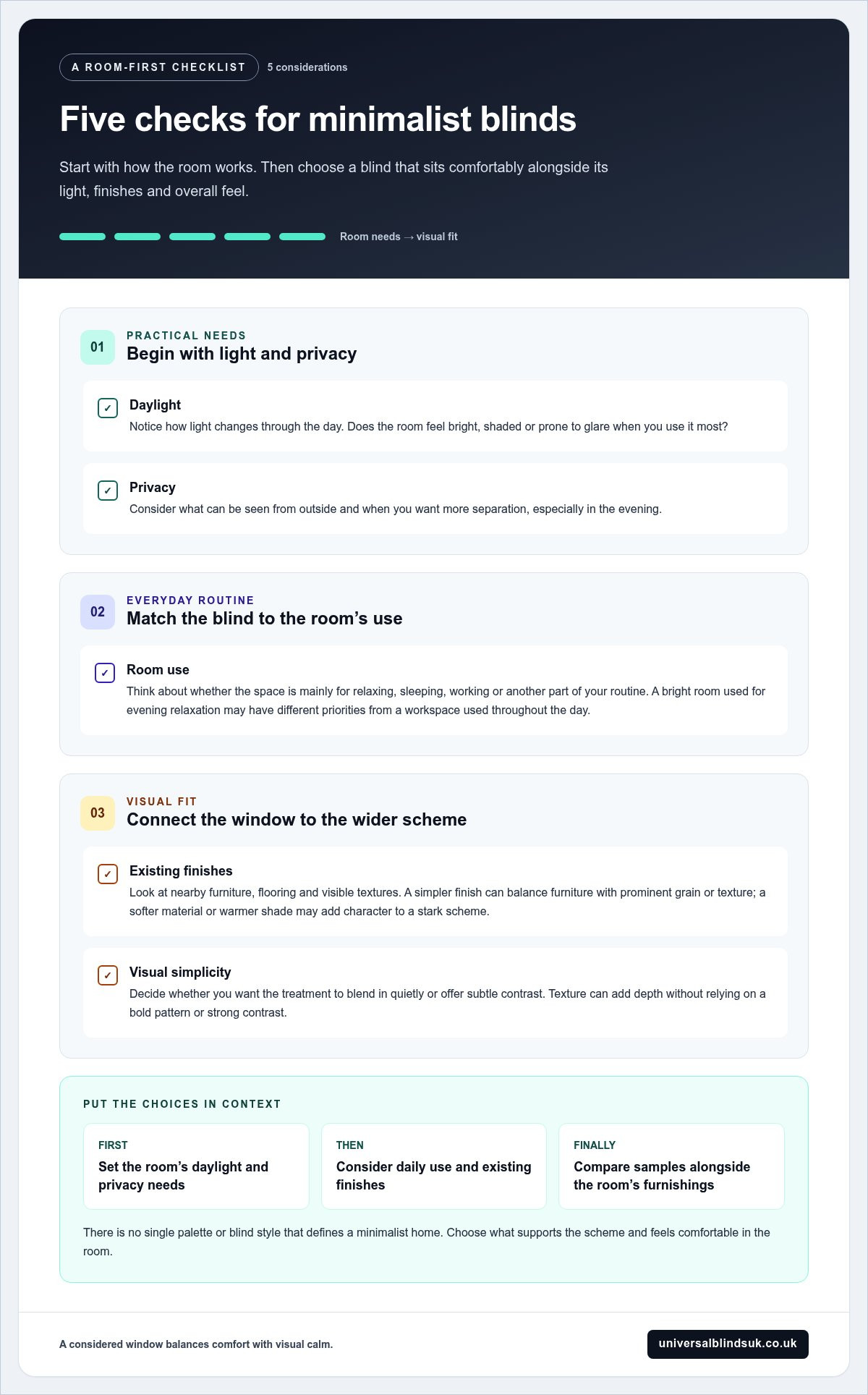Open the universalblindsuk.co.uk link button

pyautogui.click(x=728, y=1344)
